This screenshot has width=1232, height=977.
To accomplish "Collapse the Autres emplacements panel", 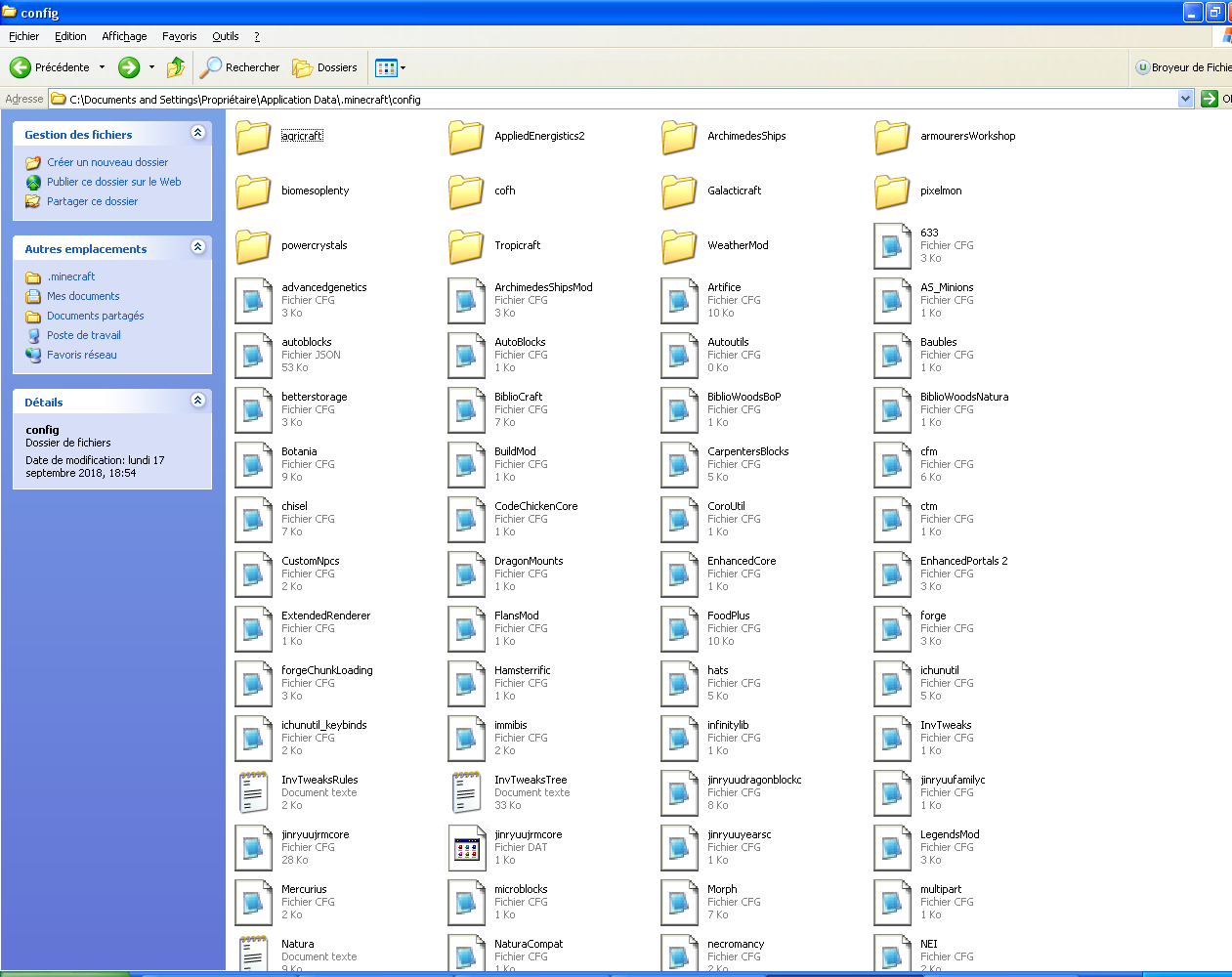I will tap(198, 247).
